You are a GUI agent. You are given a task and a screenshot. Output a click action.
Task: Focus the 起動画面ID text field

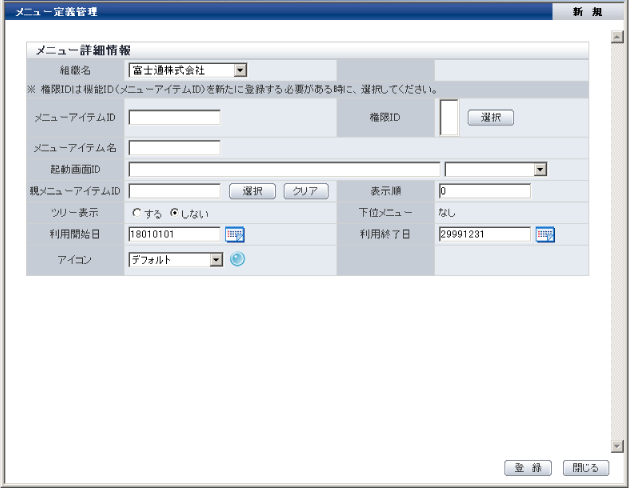(x=284, y=170)
